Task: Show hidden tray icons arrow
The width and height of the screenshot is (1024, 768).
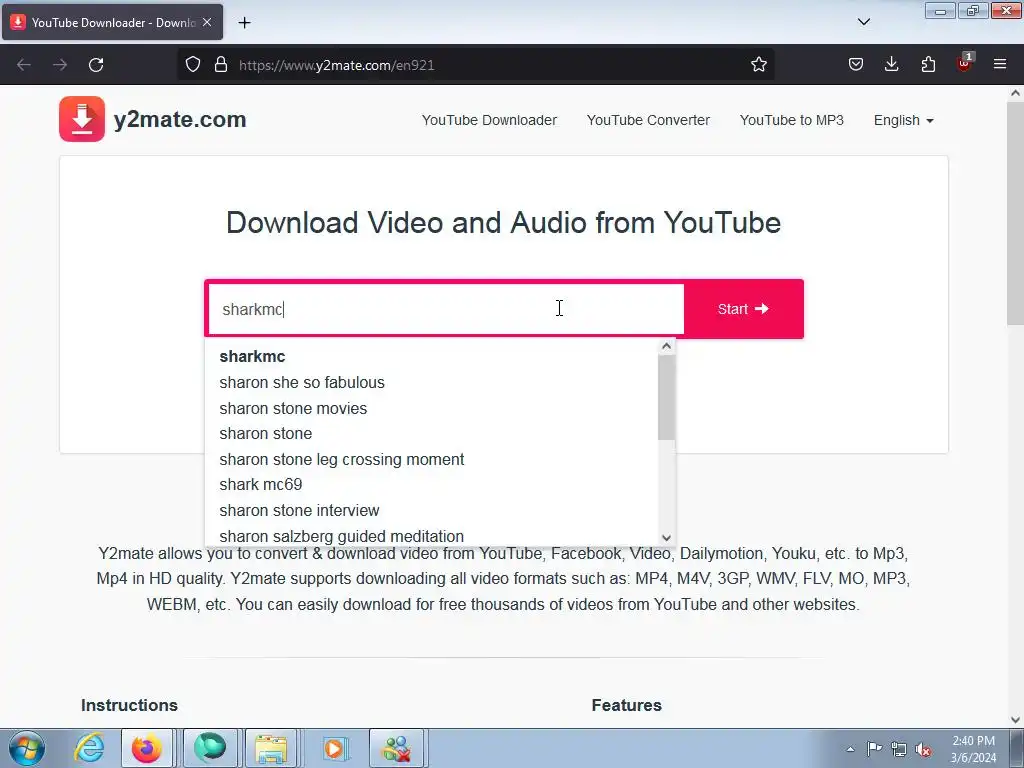Action: 850,749
